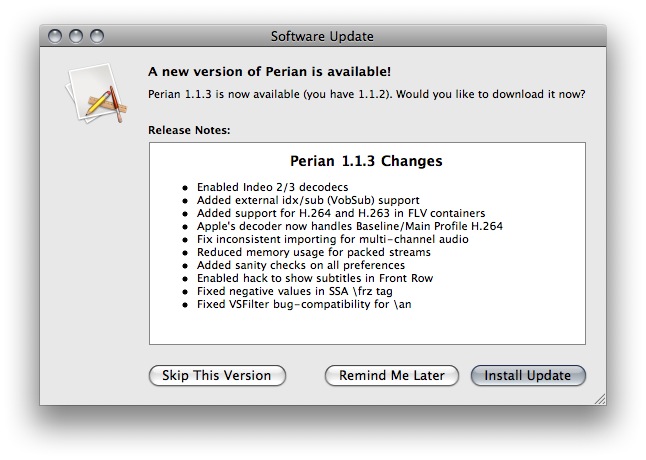Select the external idx/sub VobSub support line
This screenshot has height=460, width=646.
click(x=293, y=200)
